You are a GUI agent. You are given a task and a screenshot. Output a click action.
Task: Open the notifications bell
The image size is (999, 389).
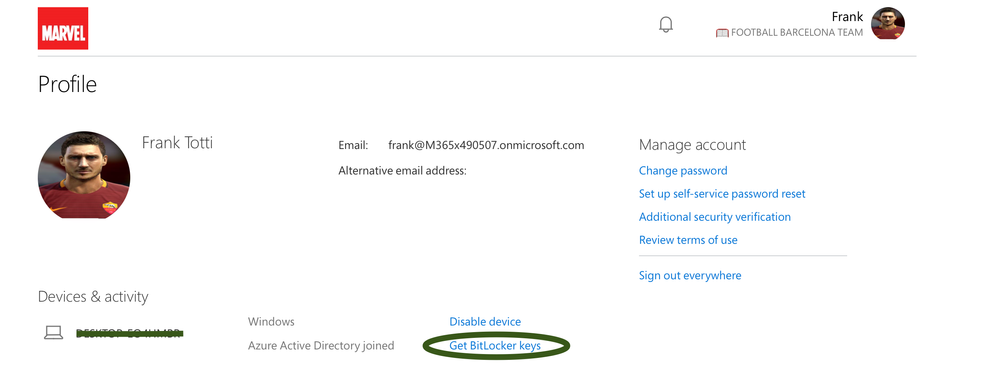tap(666, 25)
